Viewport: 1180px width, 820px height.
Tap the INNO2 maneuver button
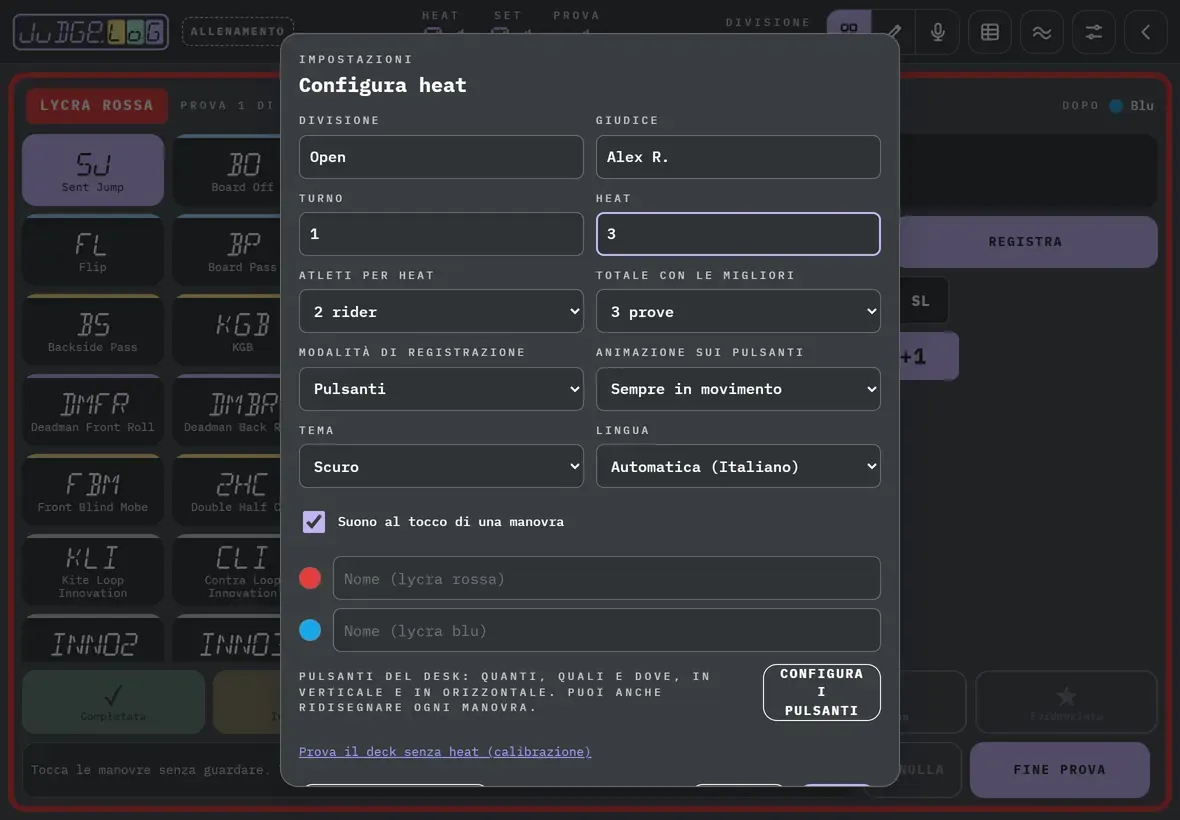tap(93, 639)
